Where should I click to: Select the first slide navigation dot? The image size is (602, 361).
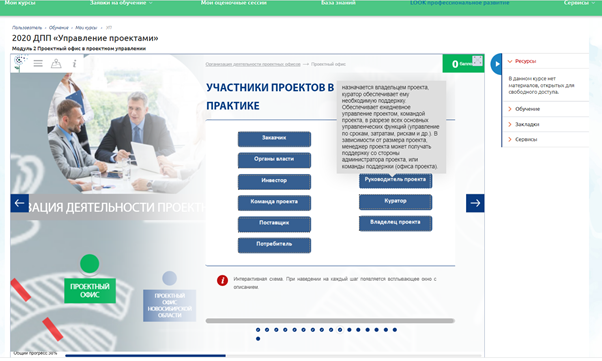(x=258, y=330)
